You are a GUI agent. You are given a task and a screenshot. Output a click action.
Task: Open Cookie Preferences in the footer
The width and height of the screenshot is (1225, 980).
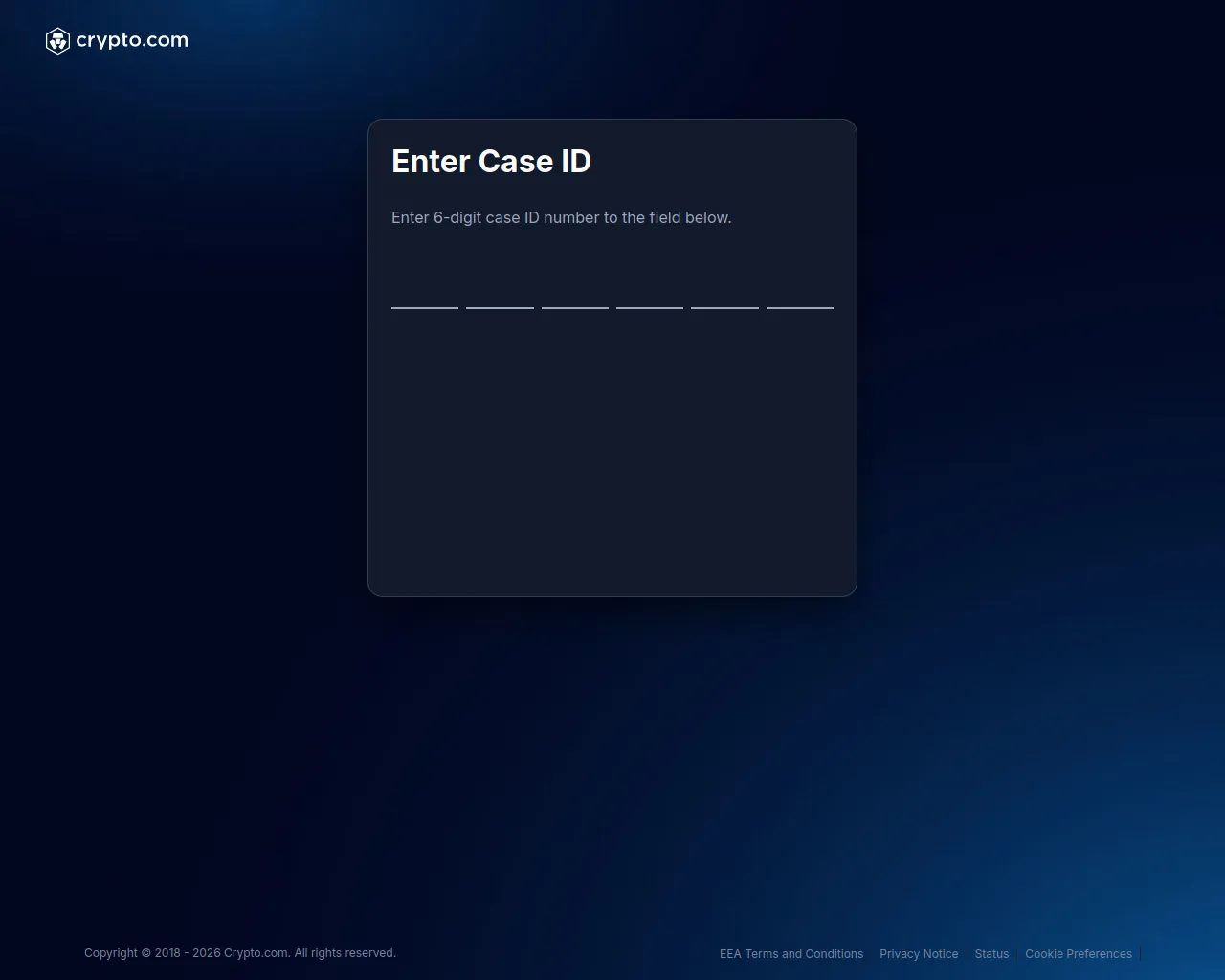coord(1079,954)
